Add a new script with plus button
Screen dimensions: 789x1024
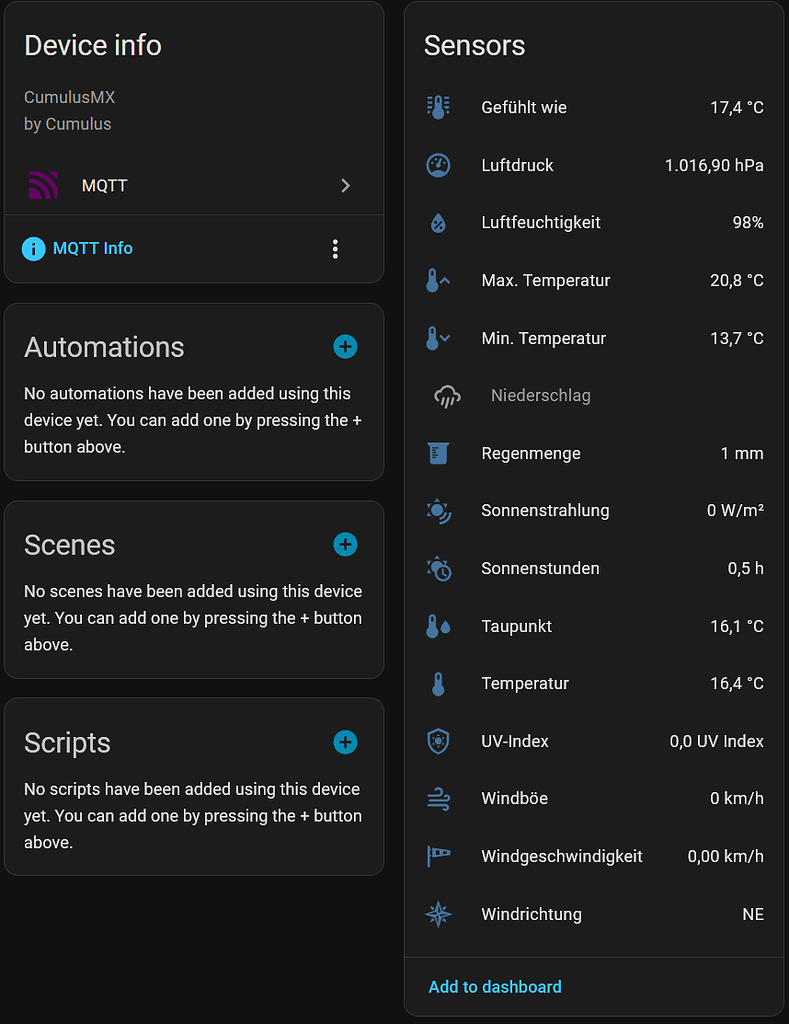346,743
